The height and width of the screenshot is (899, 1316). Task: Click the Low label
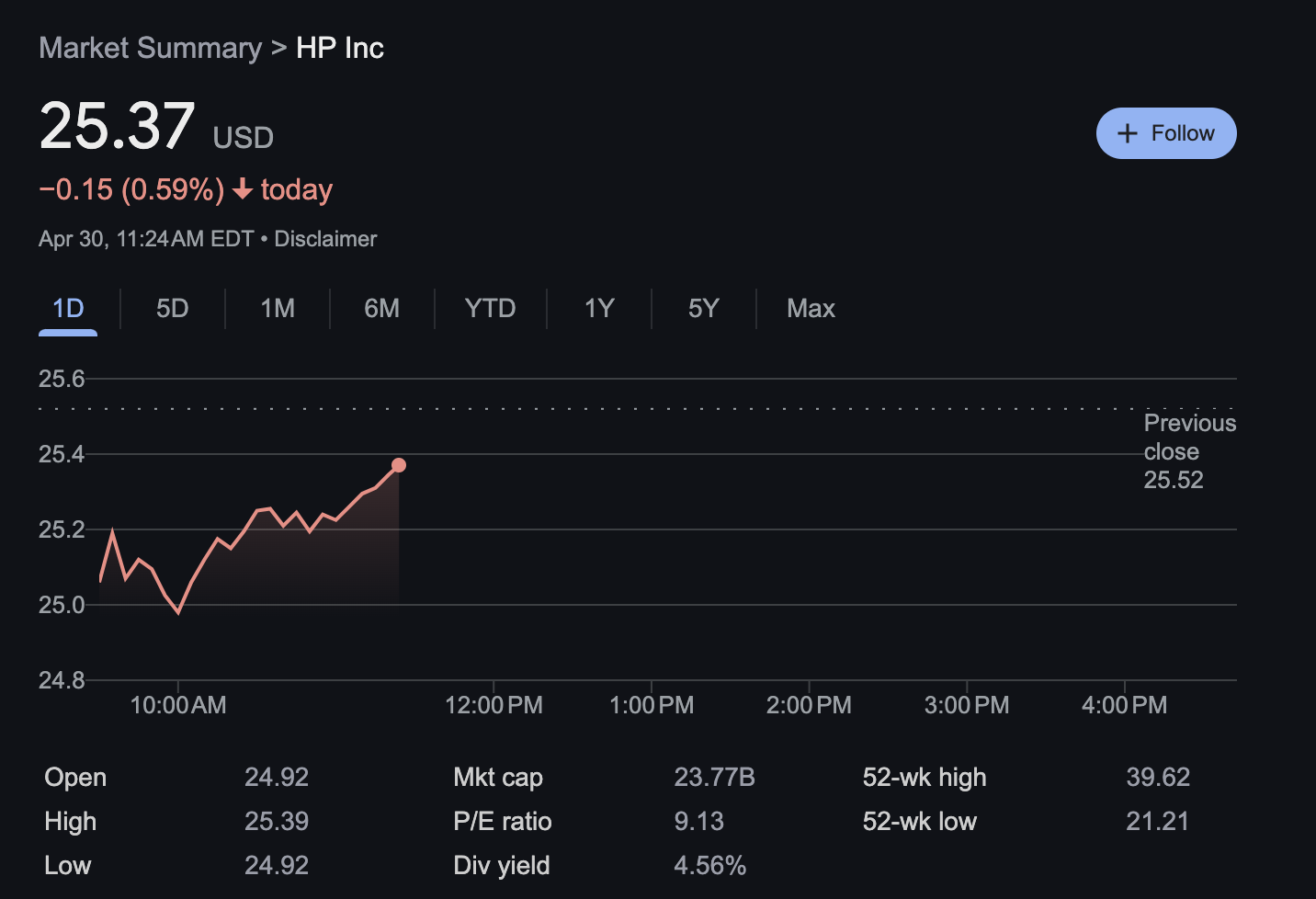click(x=68, y=866)
